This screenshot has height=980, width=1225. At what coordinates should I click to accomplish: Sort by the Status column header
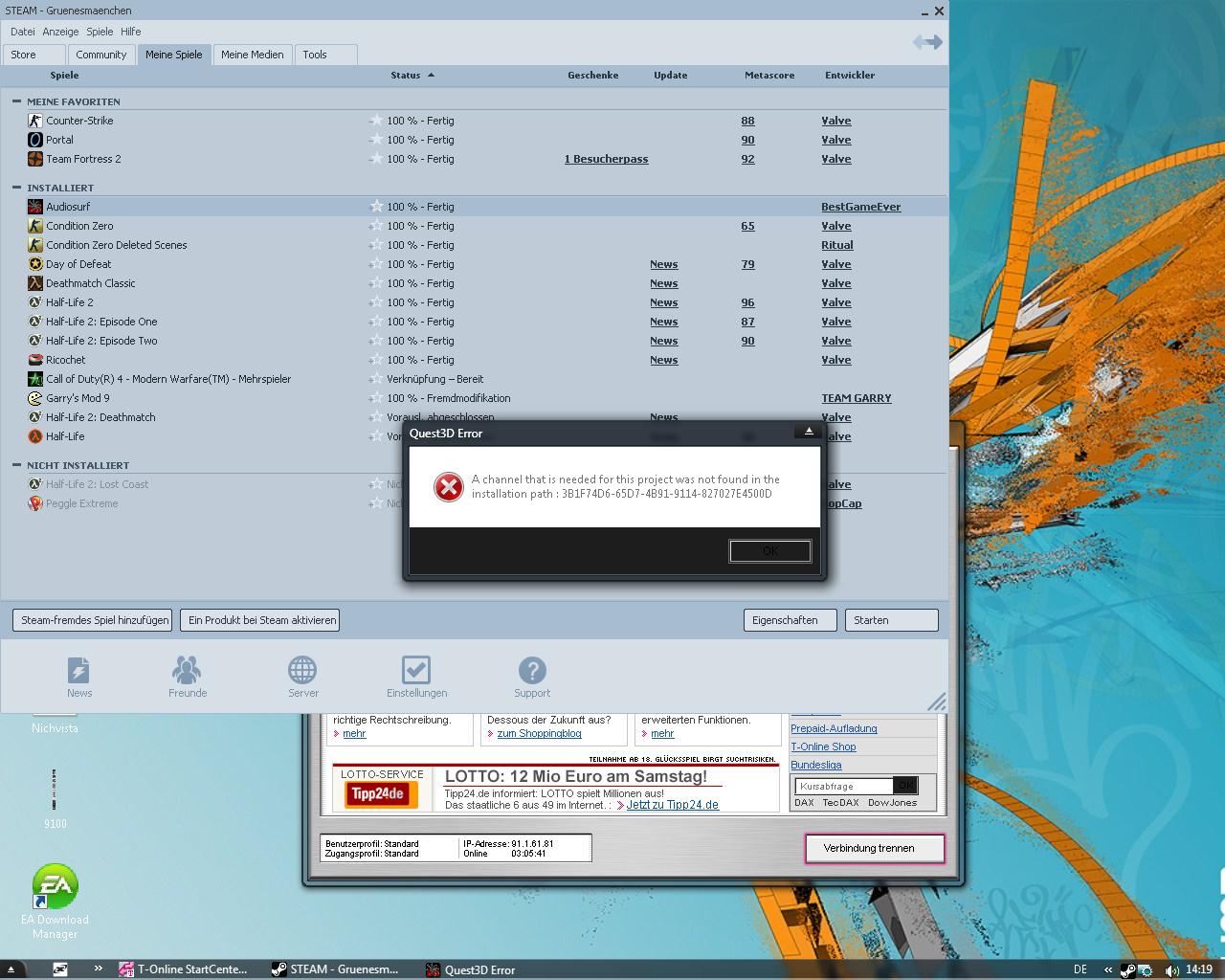point(412,75)
